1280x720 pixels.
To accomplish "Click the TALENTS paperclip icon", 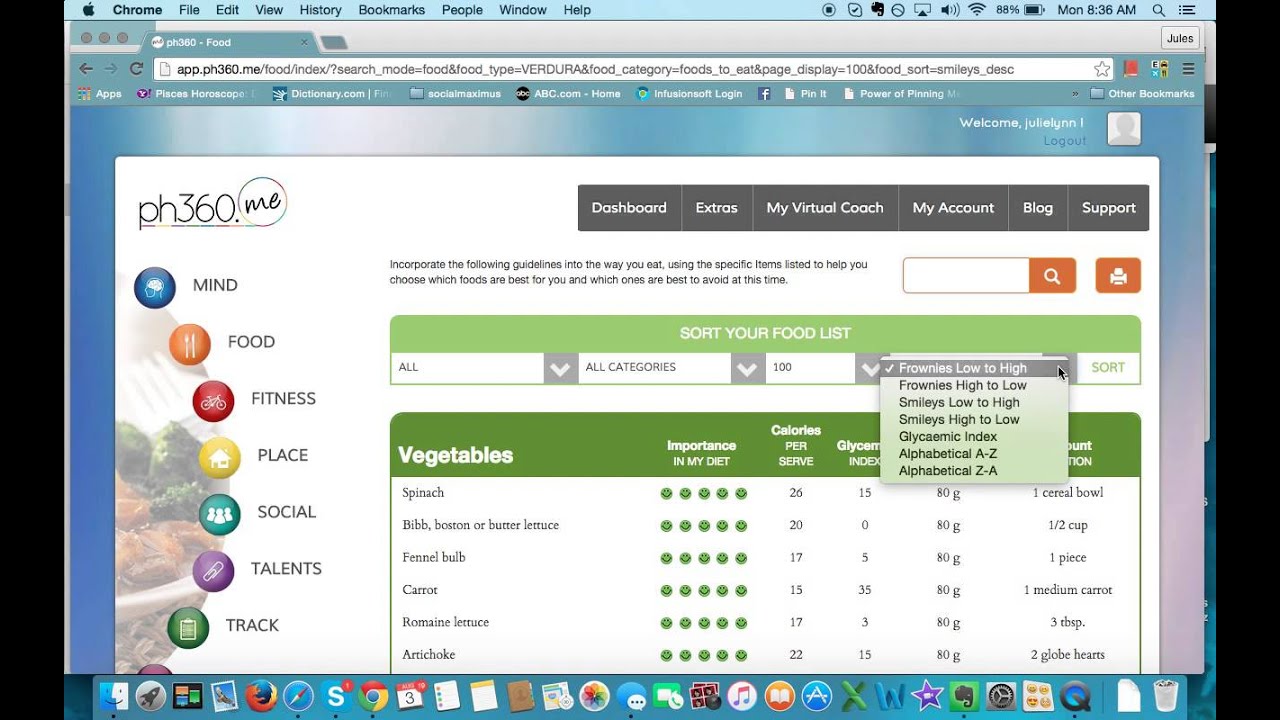I will [213, 571].
